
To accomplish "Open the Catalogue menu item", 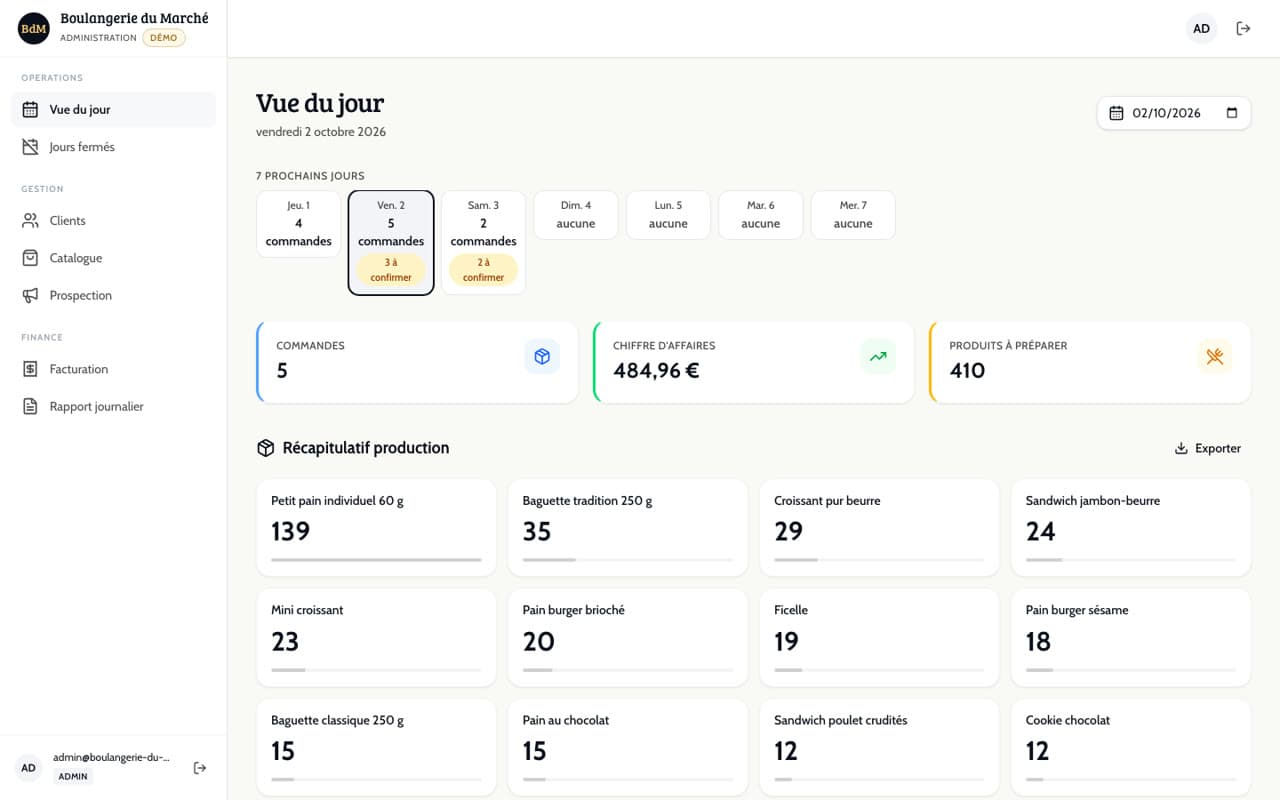I will pyautogui.click(x=113, y=258).
